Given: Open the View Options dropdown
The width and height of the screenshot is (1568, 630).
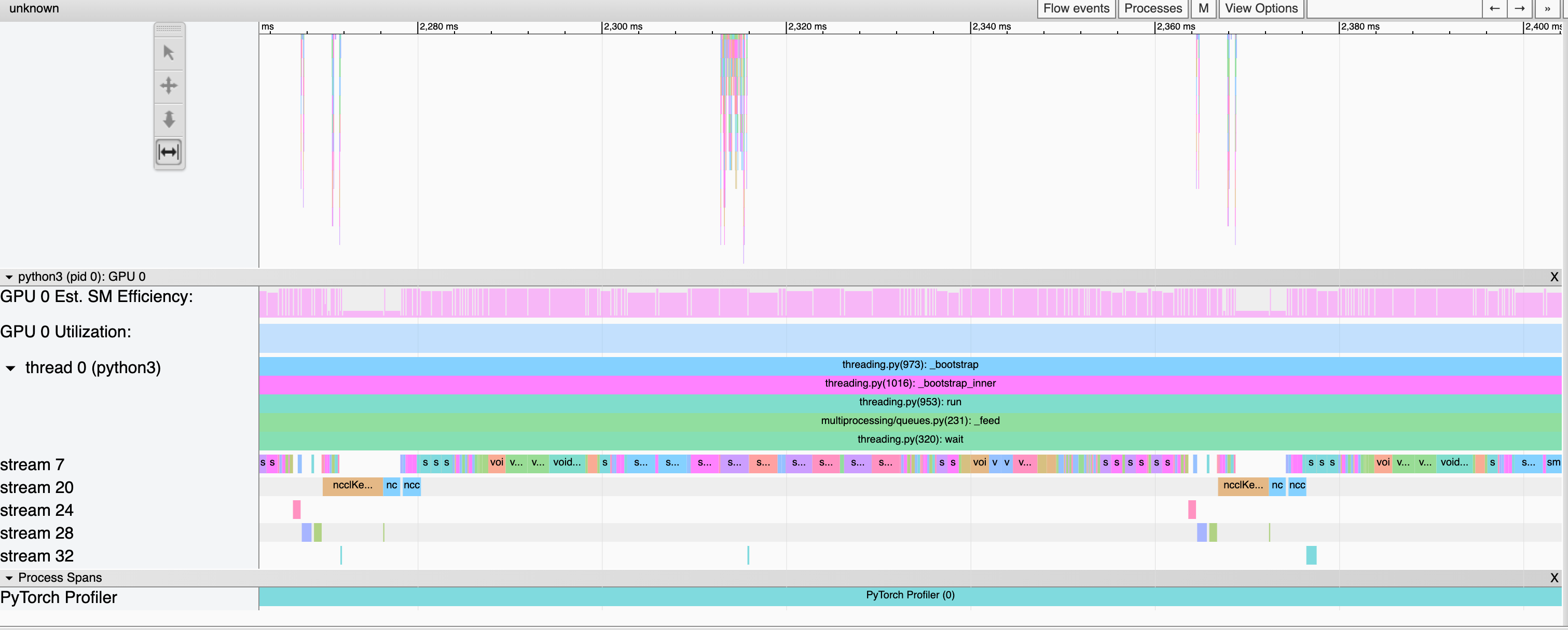Looking at the screenshot, I should (x=1261, y=8).
